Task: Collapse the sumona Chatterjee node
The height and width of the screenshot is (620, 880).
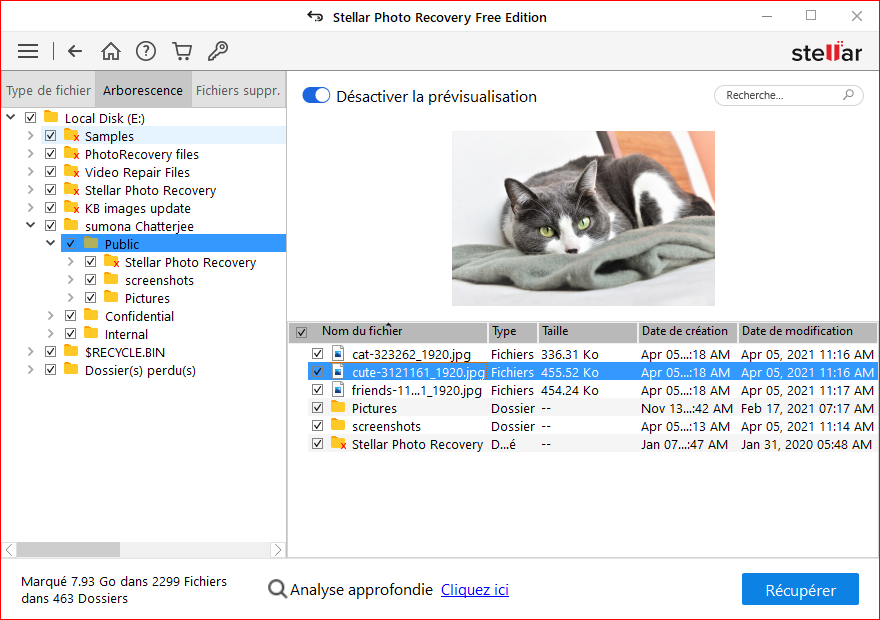Action: [30, 225]
